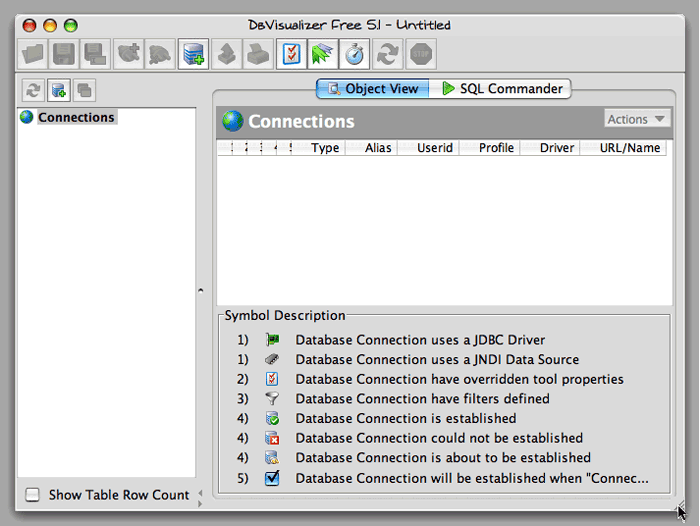Collapse split pane using the up arrow
The width and height of the screenshot is (700, 526).
pyautogui.click(x=200, y=290)
